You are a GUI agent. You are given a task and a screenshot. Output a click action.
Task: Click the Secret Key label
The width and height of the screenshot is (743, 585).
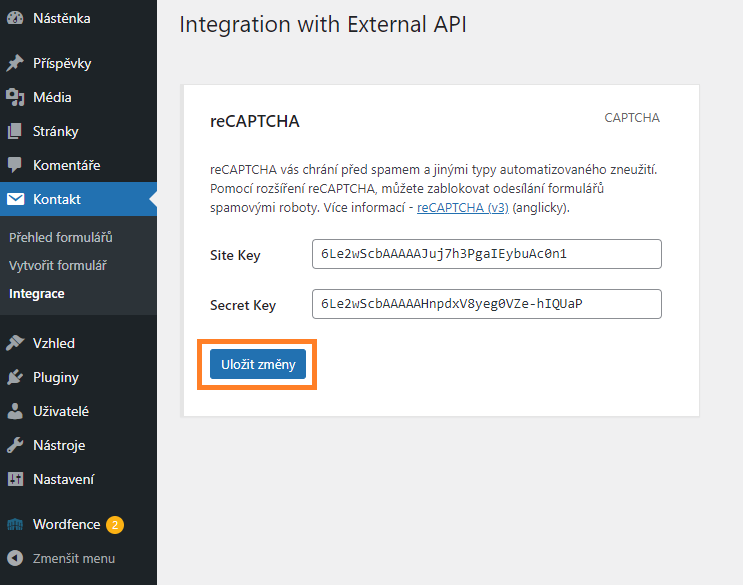click(243, 305)
